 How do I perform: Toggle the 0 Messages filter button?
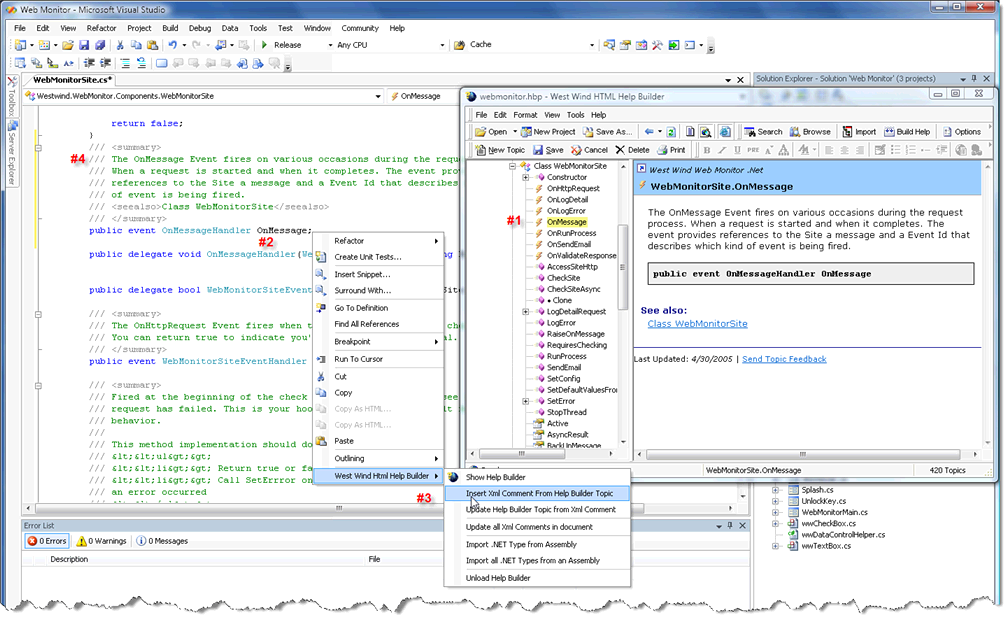pyautogui.click(x=162, y=541)
